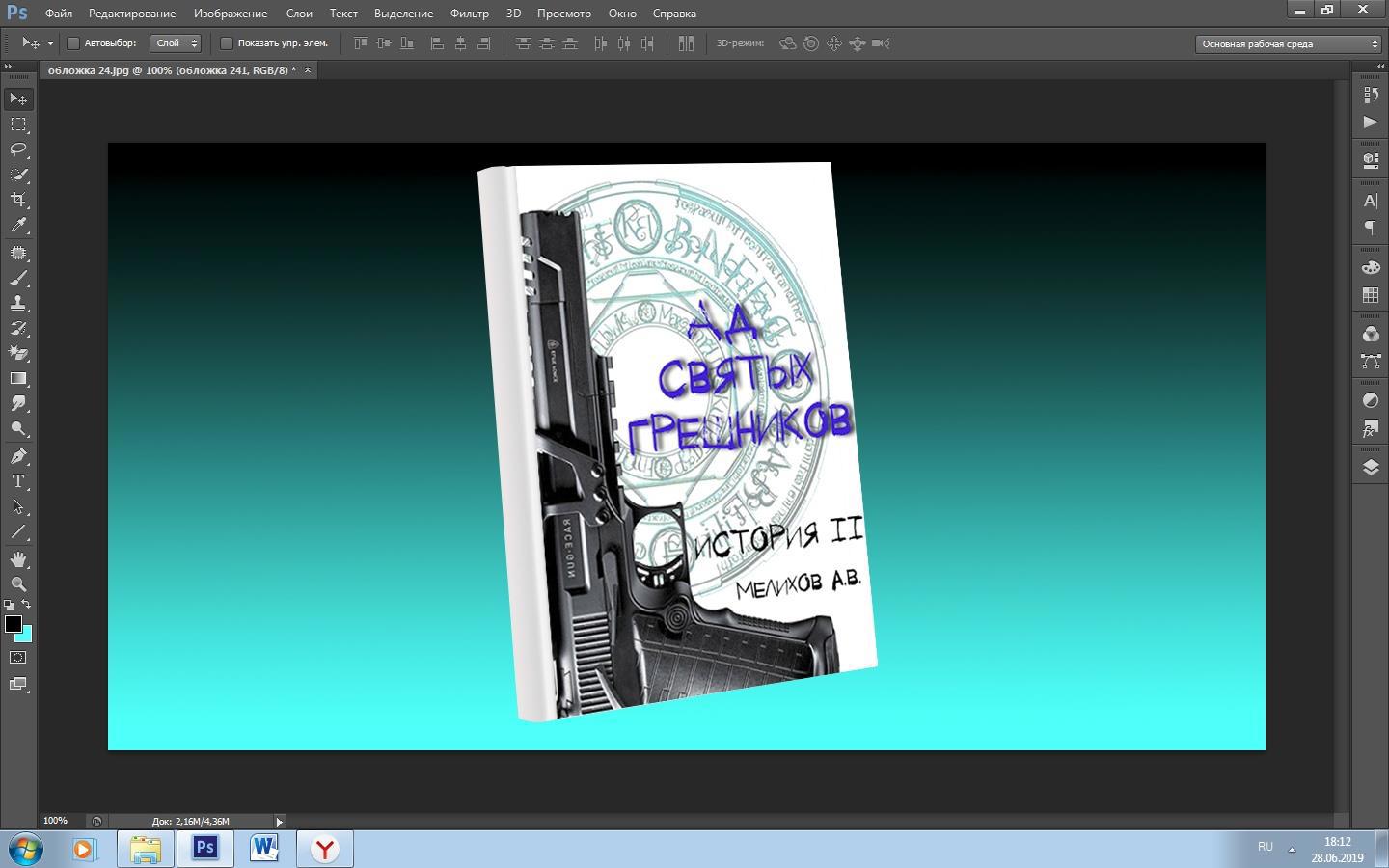Select the Lasso tool
Viewport: 1389px width, 868px height.
[x=18, y=149]
